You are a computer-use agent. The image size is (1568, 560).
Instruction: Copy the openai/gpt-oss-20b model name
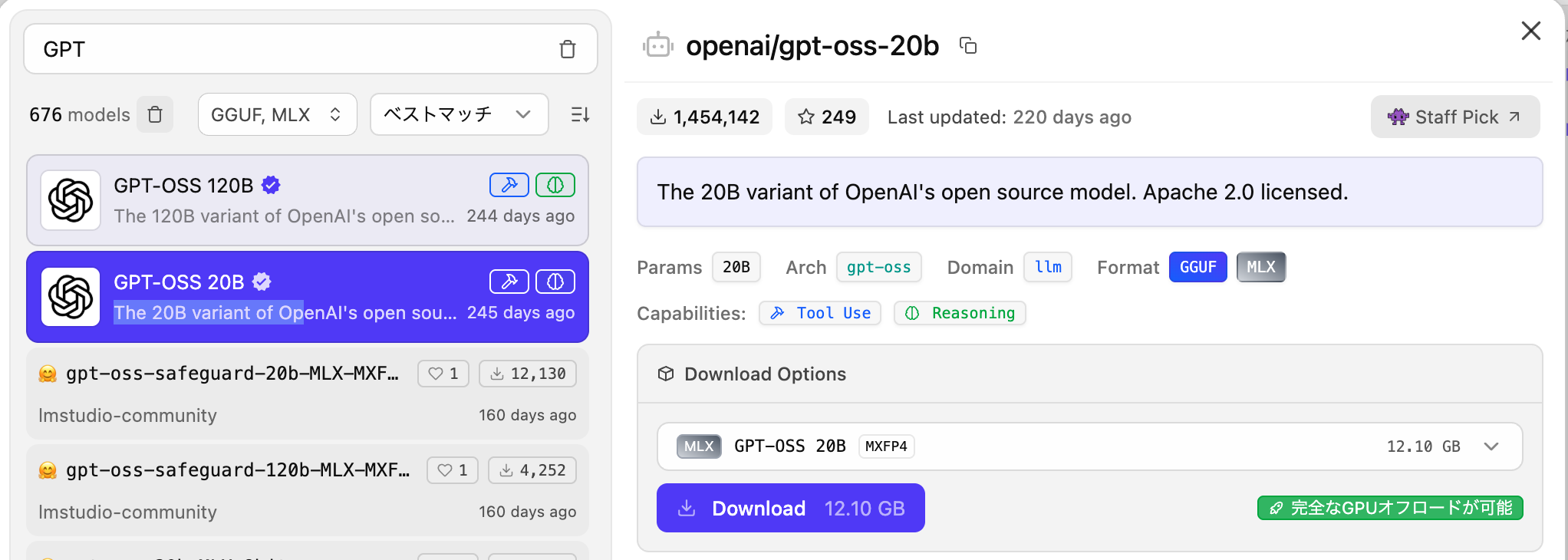tap(968, 46)
